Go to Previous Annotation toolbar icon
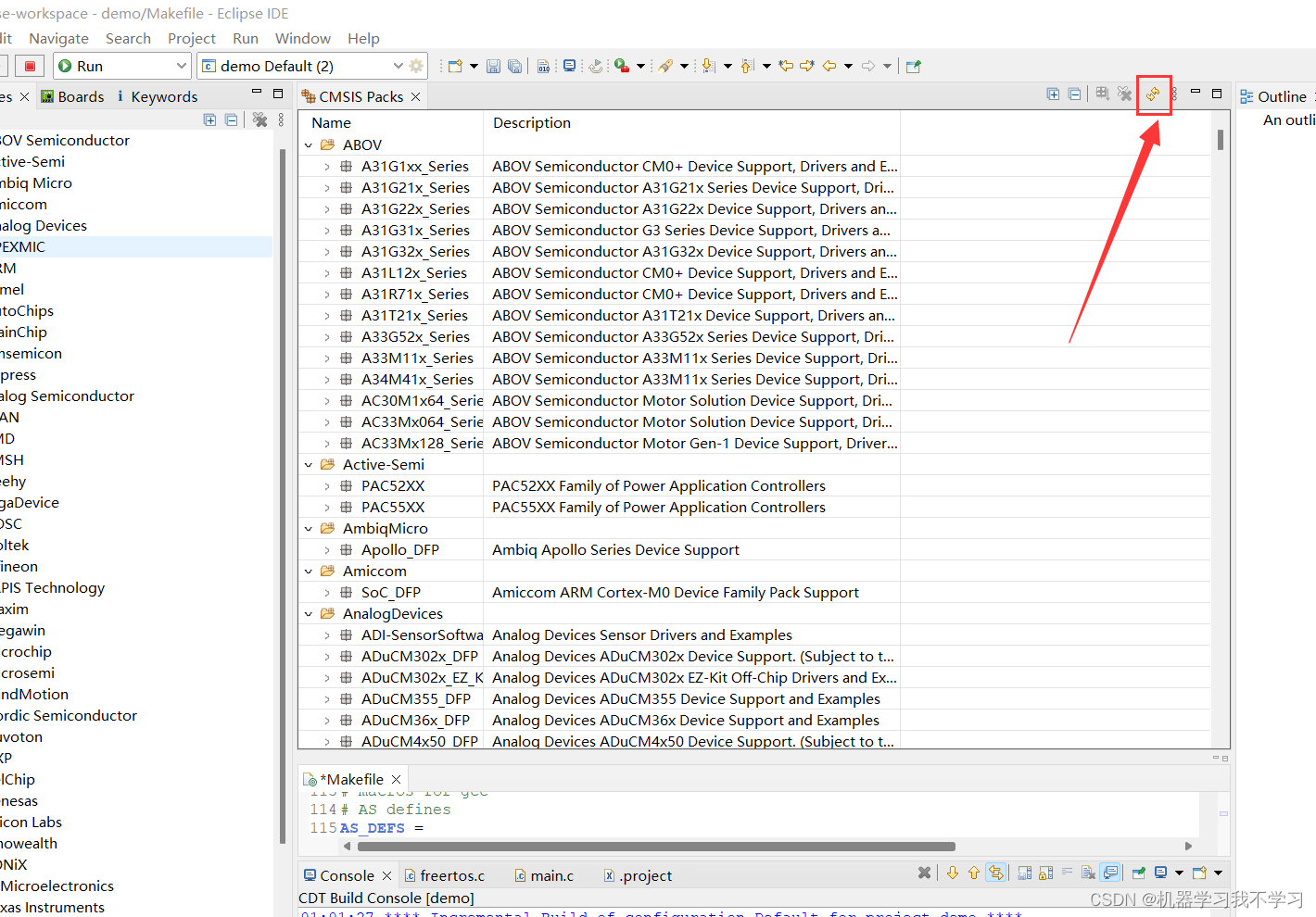This screenshot has width=1316, height=917. tap(747, 66)
